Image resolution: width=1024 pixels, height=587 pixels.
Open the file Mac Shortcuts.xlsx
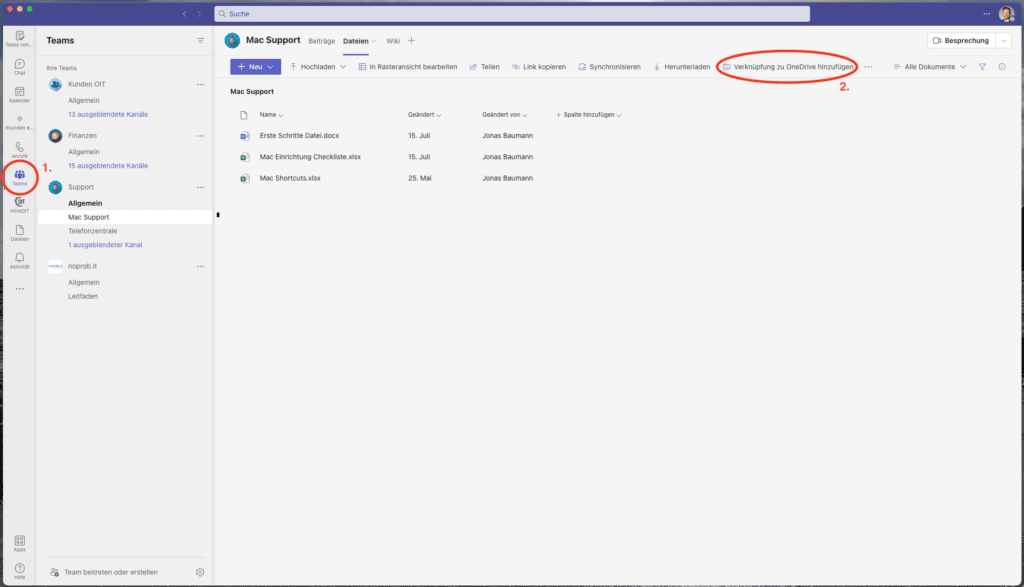[x=290, y=178]
